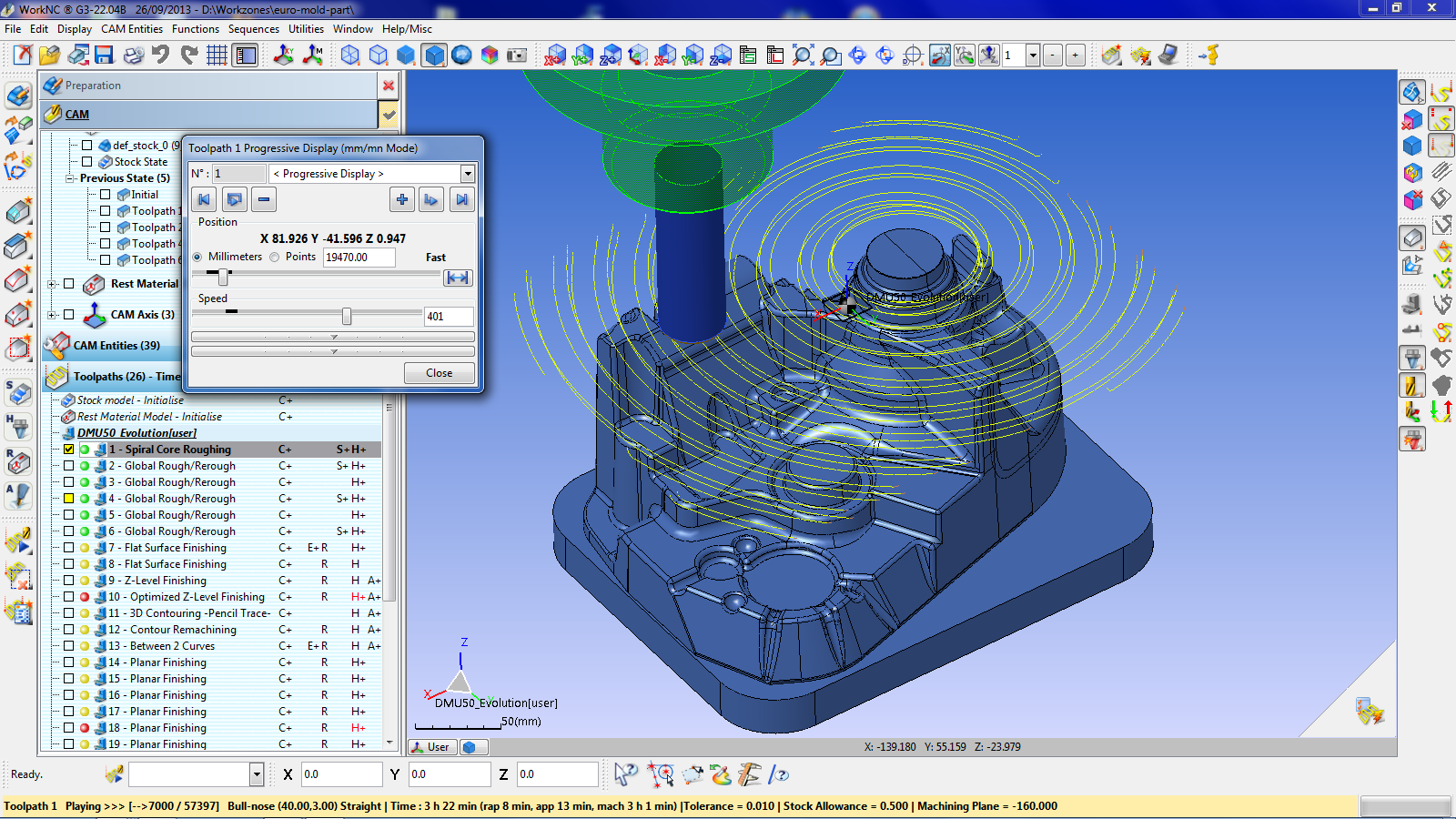The height and width of the screenshot is (819, 1456).
Task: Expand the Rest Material tree node
Action: coord(52,284)
